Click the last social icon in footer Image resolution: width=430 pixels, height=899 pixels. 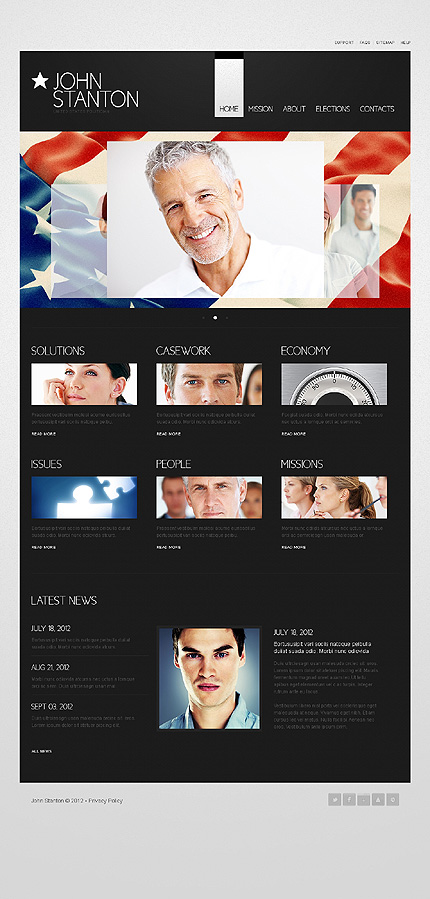(x=393, y=799)
